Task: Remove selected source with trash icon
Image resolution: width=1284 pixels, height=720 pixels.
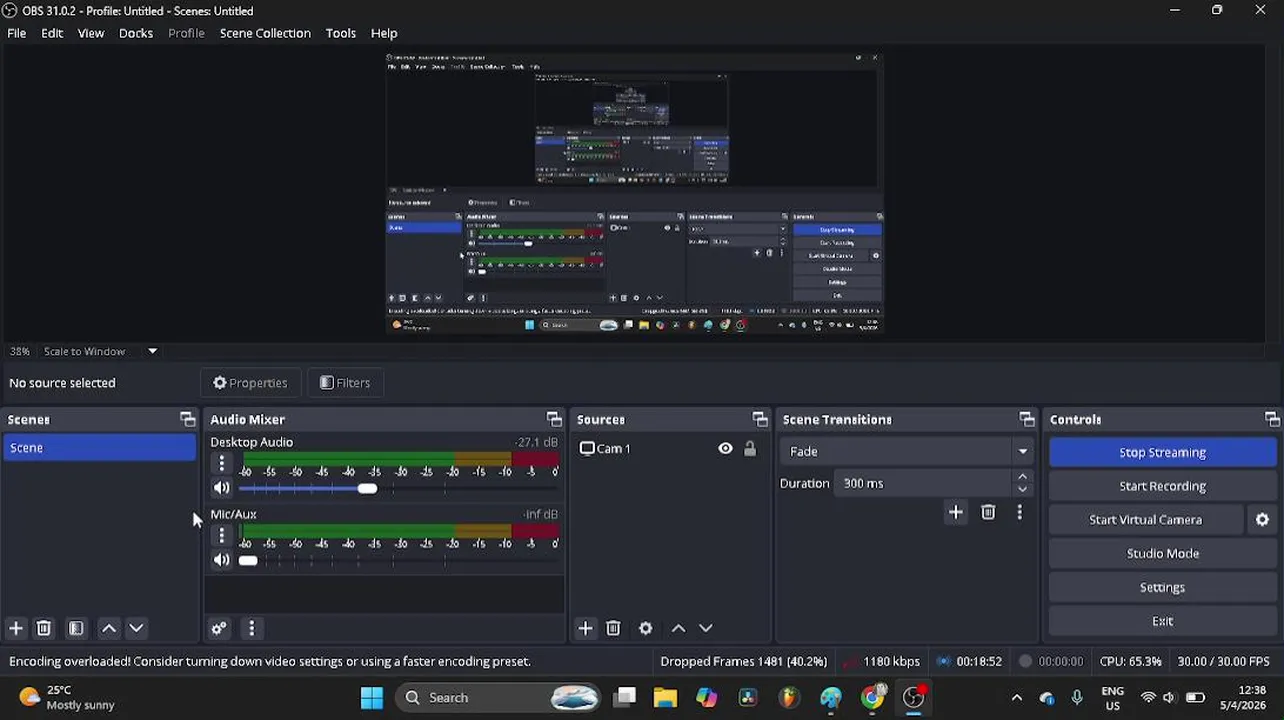Action: point(613,628)
